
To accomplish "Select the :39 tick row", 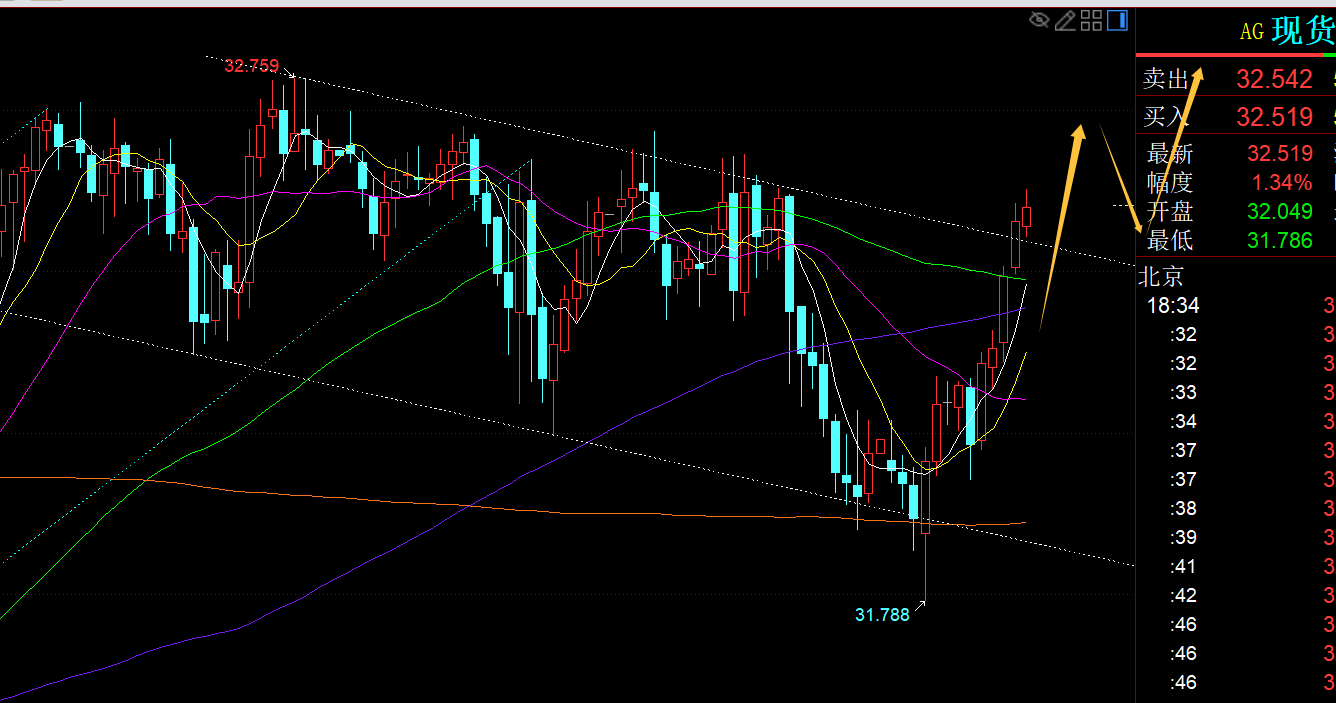I will [x=1236, y=538].
